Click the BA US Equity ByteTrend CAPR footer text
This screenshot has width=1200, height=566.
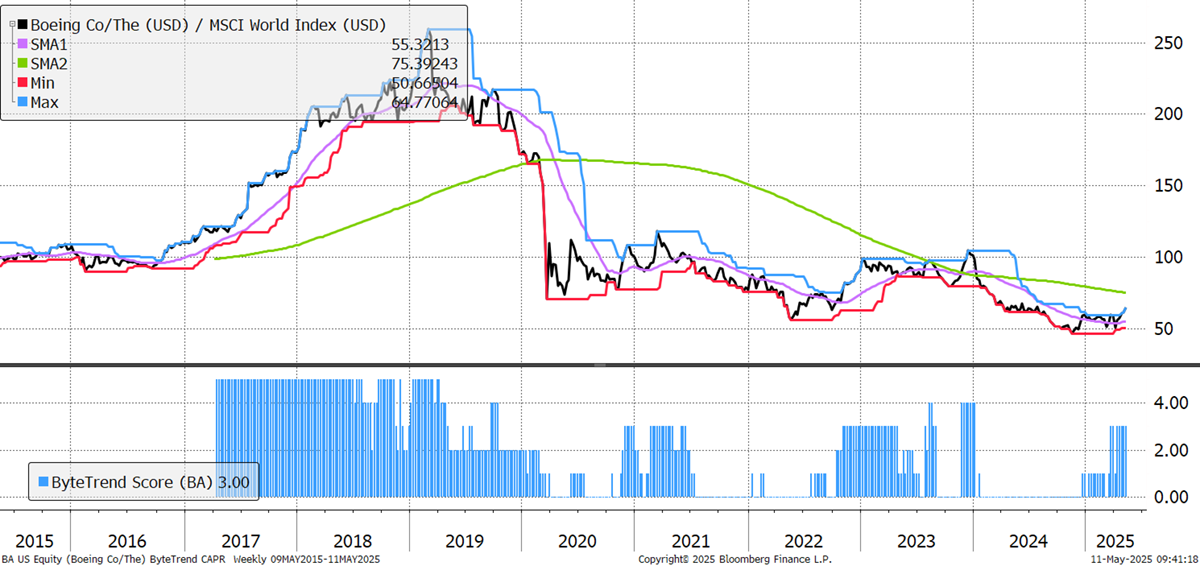click(x=191, y=558)
